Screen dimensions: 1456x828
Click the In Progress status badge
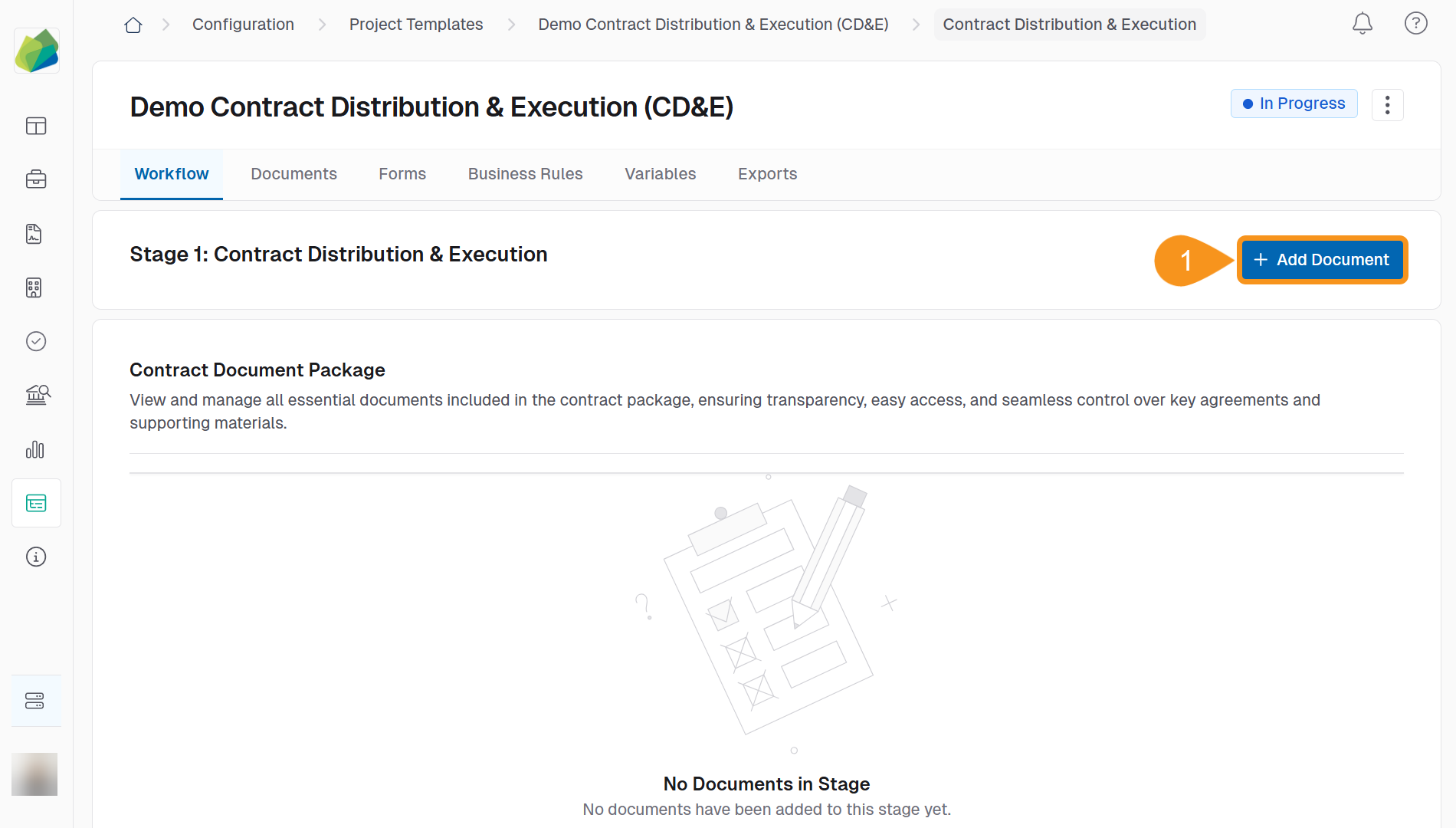click(x=1294, y=103)
